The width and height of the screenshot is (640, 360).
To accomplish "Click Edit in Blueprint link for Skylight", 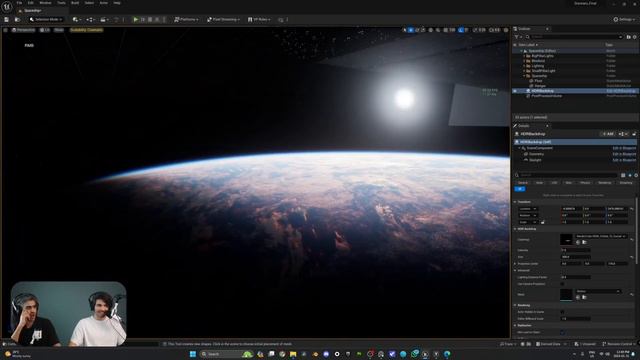I will click(x=624, y=160).
